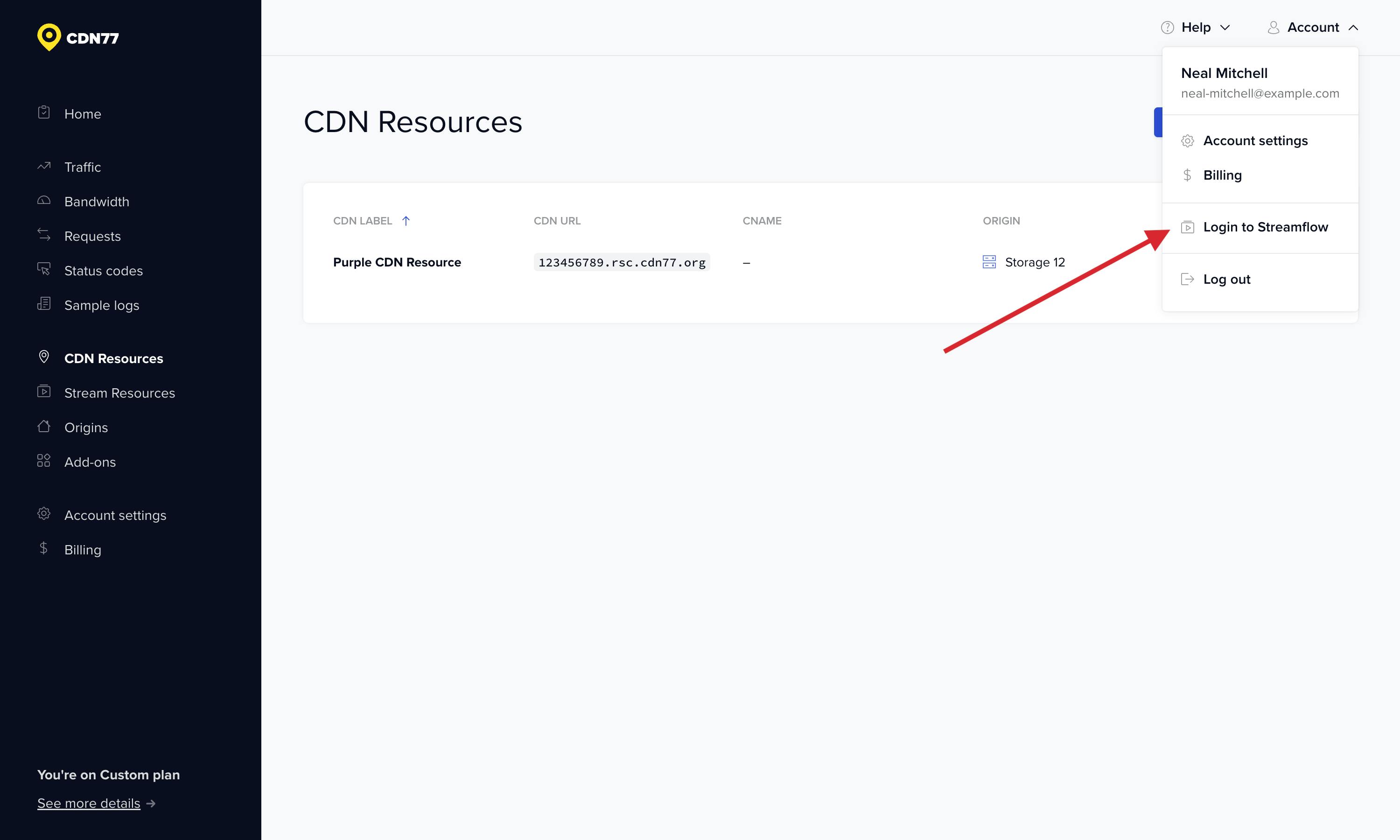Image resolution: width=1400 pixels, height=840 pixels.
Task: Click the Status codes icon in sidebar
Action: coord(44,269)
